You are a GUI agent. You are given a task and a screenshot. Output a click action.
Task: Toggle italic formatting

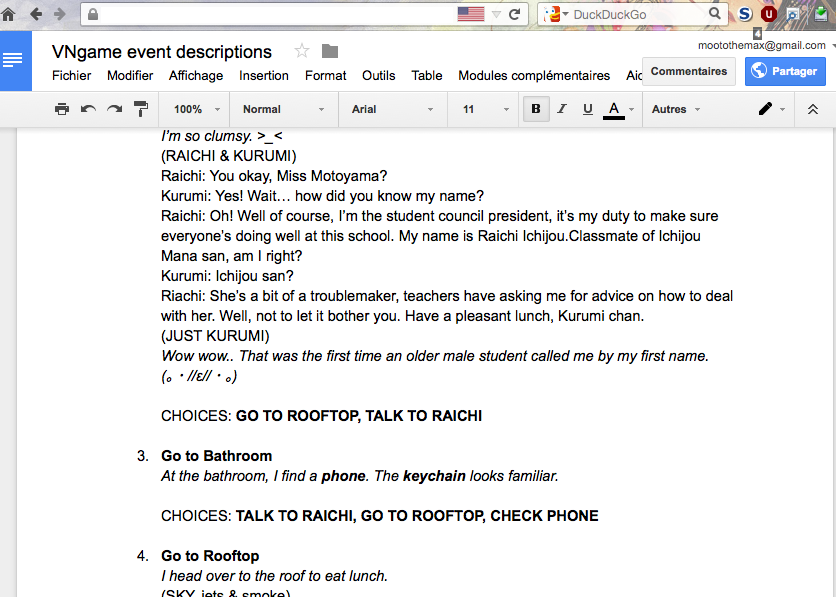561,109
